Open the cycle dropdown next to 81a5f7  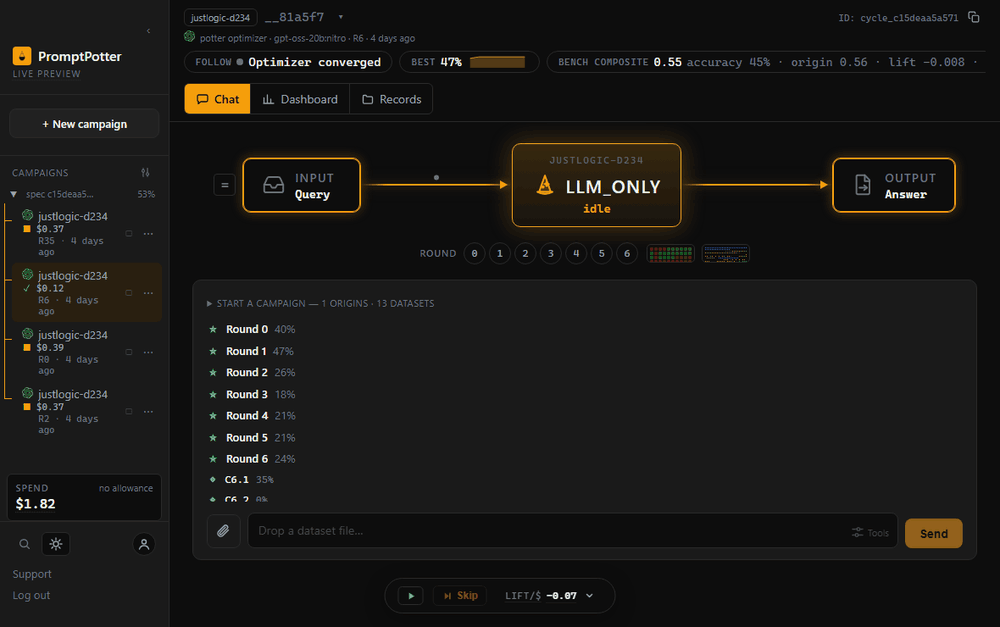[341, 17]
